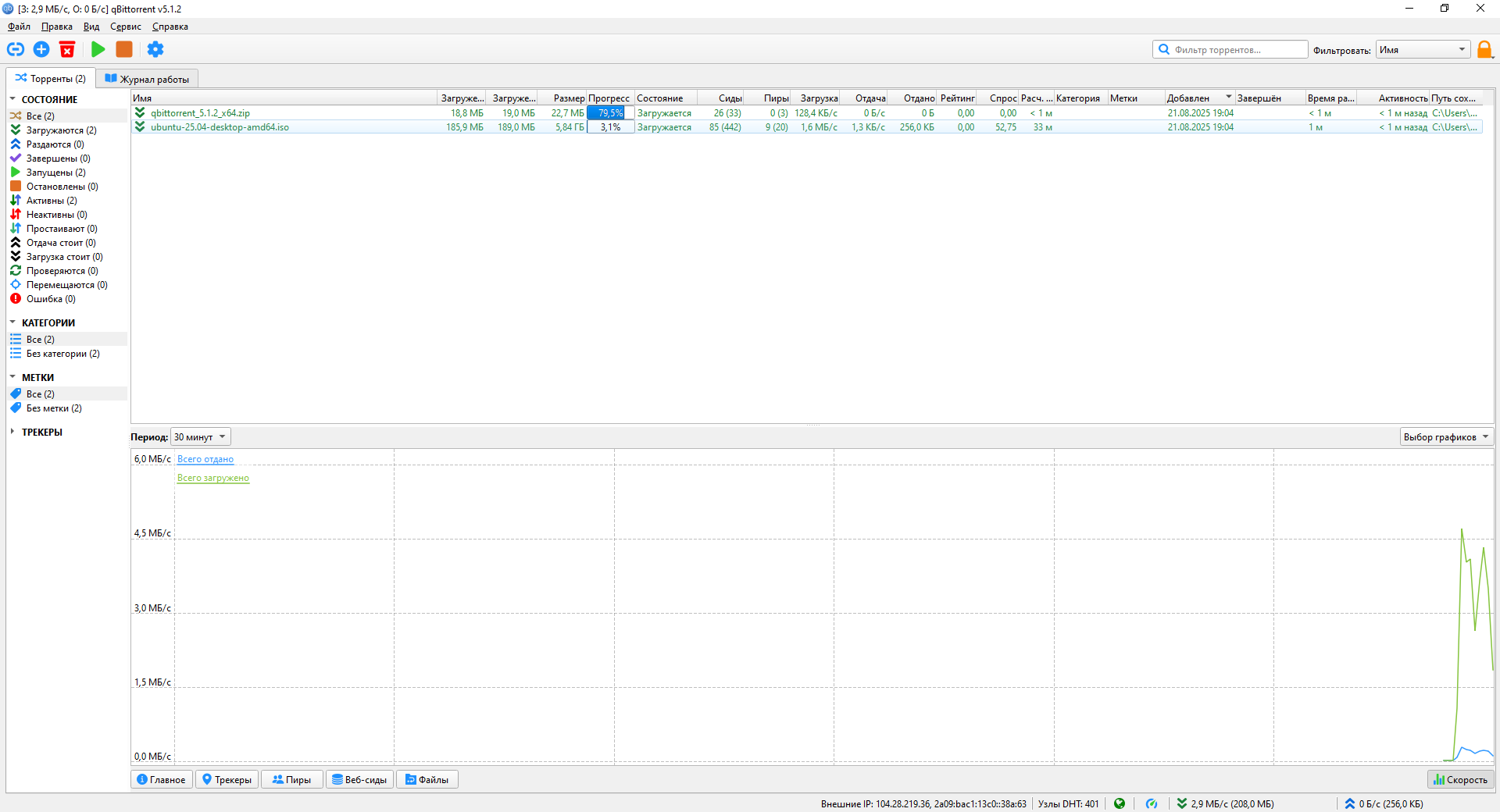This screenshot has height=812, width=1500.
Task: Open the Период 30 минут dropdown
Action: tap(201, 437)
